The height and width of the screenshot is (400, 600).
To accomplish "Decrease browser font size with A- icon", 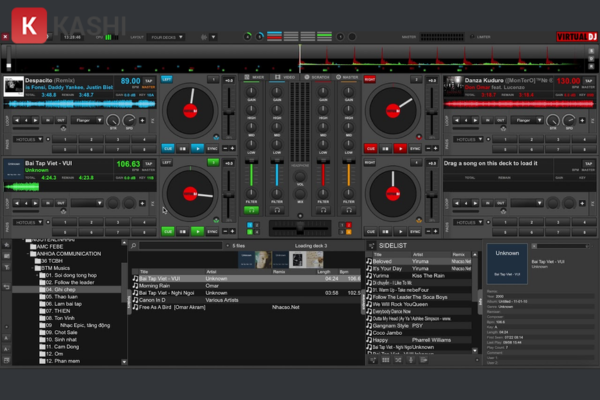I will tap(7, 349).
